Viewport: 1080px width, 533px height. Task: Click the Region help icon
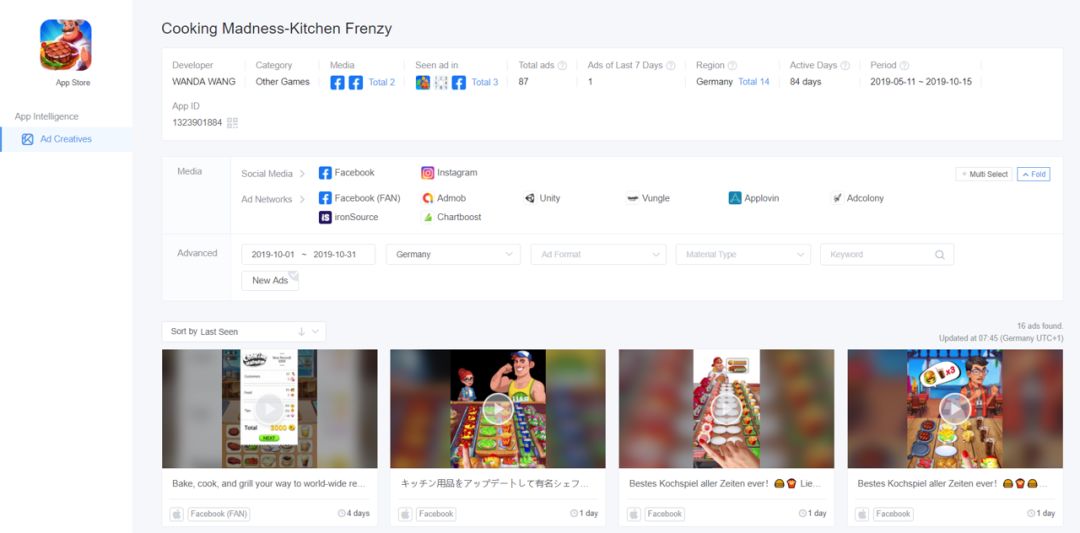click(x=732, y=65)
